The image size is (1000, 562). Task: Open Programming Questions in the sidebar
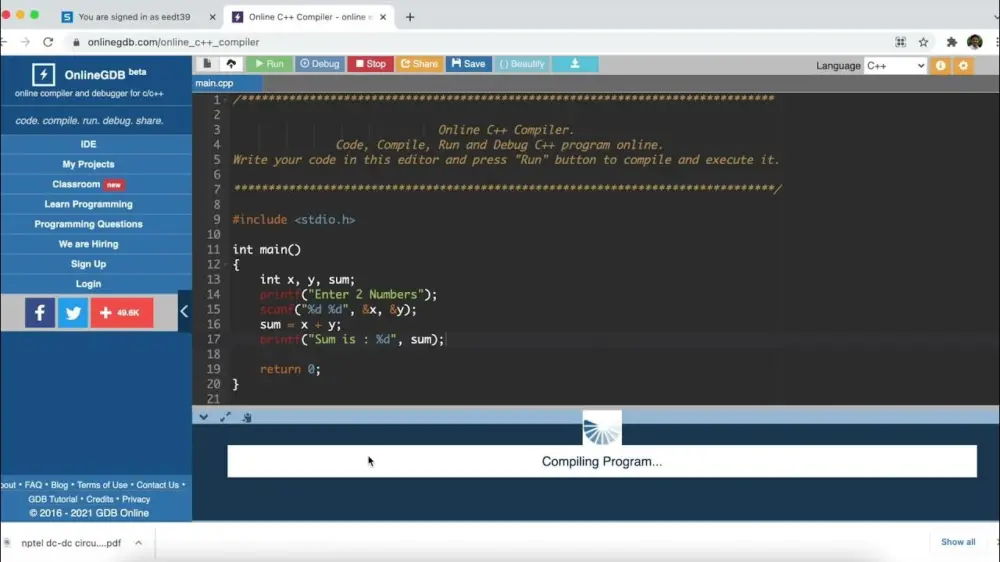(x=88, y=224)
